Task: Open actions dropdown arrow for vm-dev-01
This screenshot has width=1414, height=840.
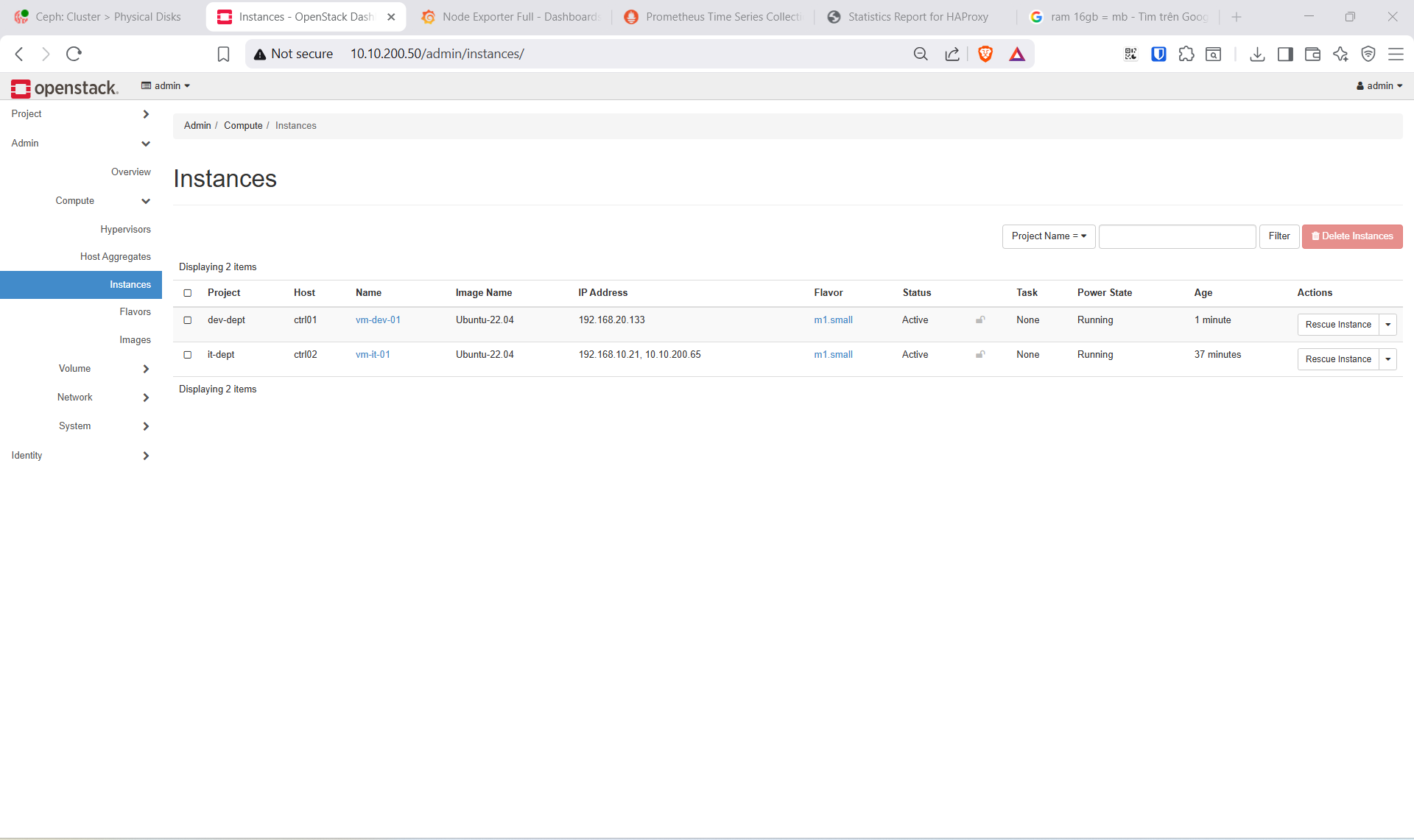Action: [1388, 325]
